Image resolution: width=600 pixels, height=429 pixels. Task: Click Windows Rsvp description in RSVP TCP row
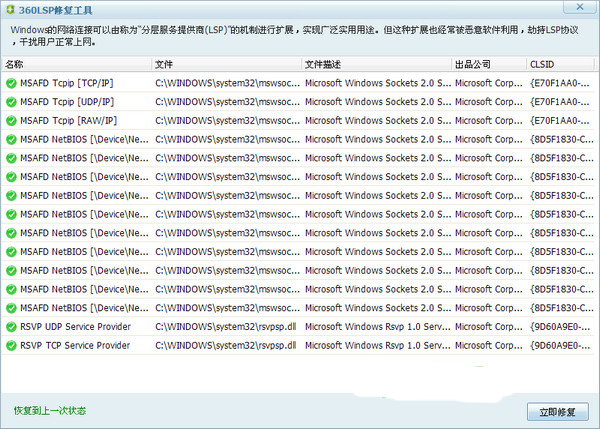point(378,346)
